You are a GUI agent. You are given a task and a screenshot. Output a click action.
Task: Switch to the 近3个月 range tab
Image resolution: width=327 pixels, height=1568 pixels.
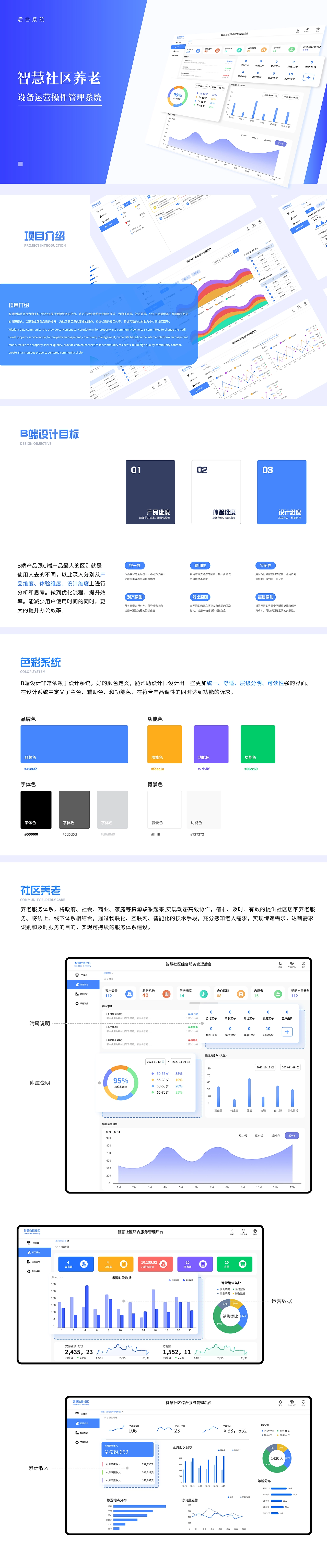(259, 1135)
